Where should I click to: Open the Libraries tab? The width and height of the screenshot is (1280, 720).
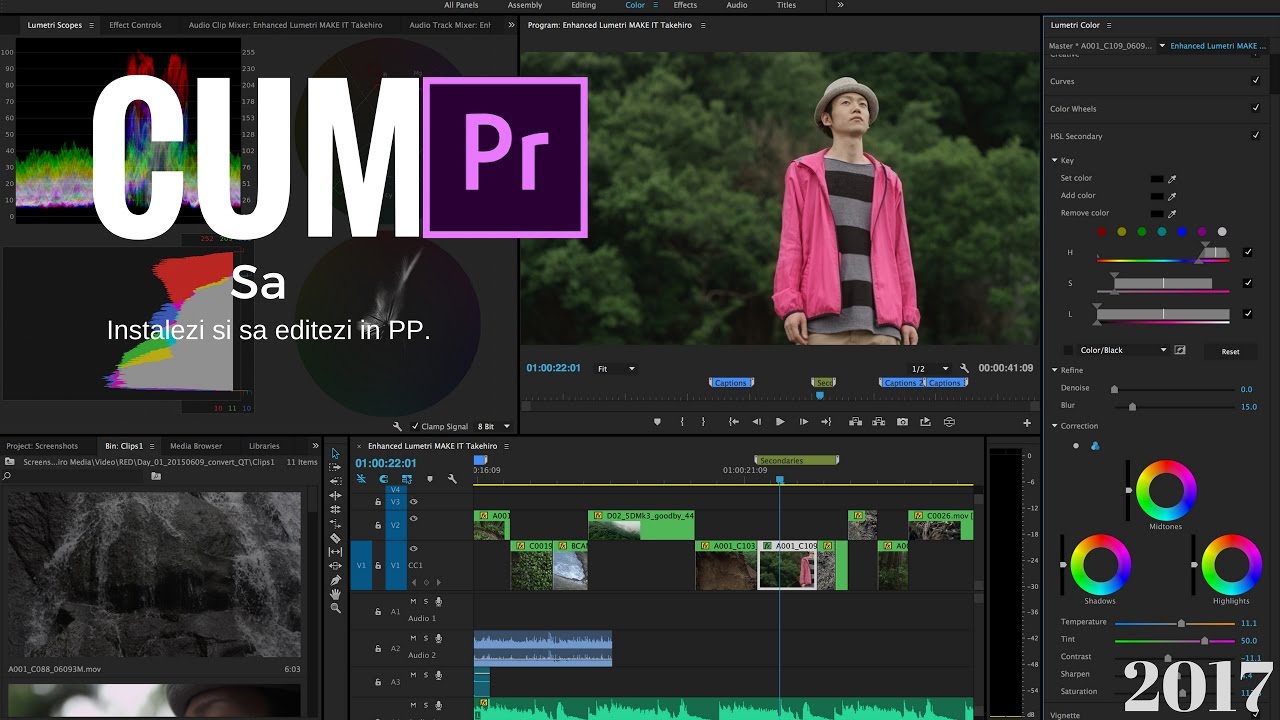264,446
